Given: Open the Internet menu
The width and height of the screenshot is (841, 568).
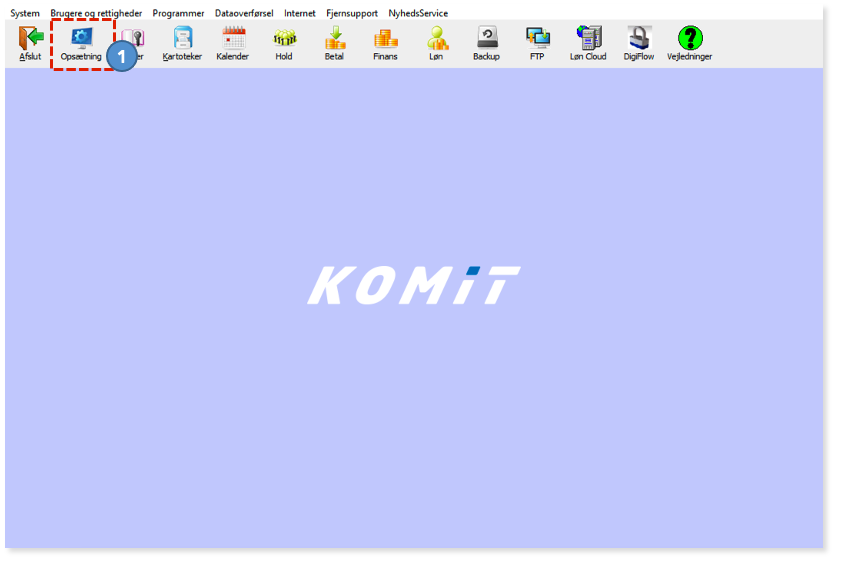Looking at the screenshot, I should pyautogui.click(x=300, y=13).
